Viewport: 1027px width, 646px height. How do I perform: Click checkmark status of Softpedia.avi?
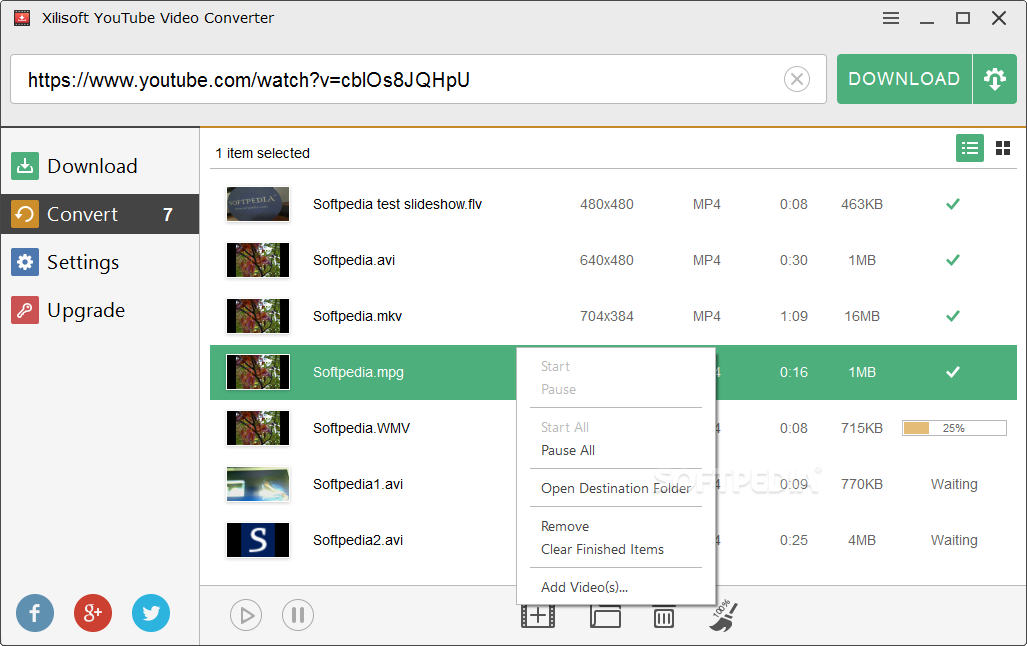pyautogui.click(x=953, y=260)
